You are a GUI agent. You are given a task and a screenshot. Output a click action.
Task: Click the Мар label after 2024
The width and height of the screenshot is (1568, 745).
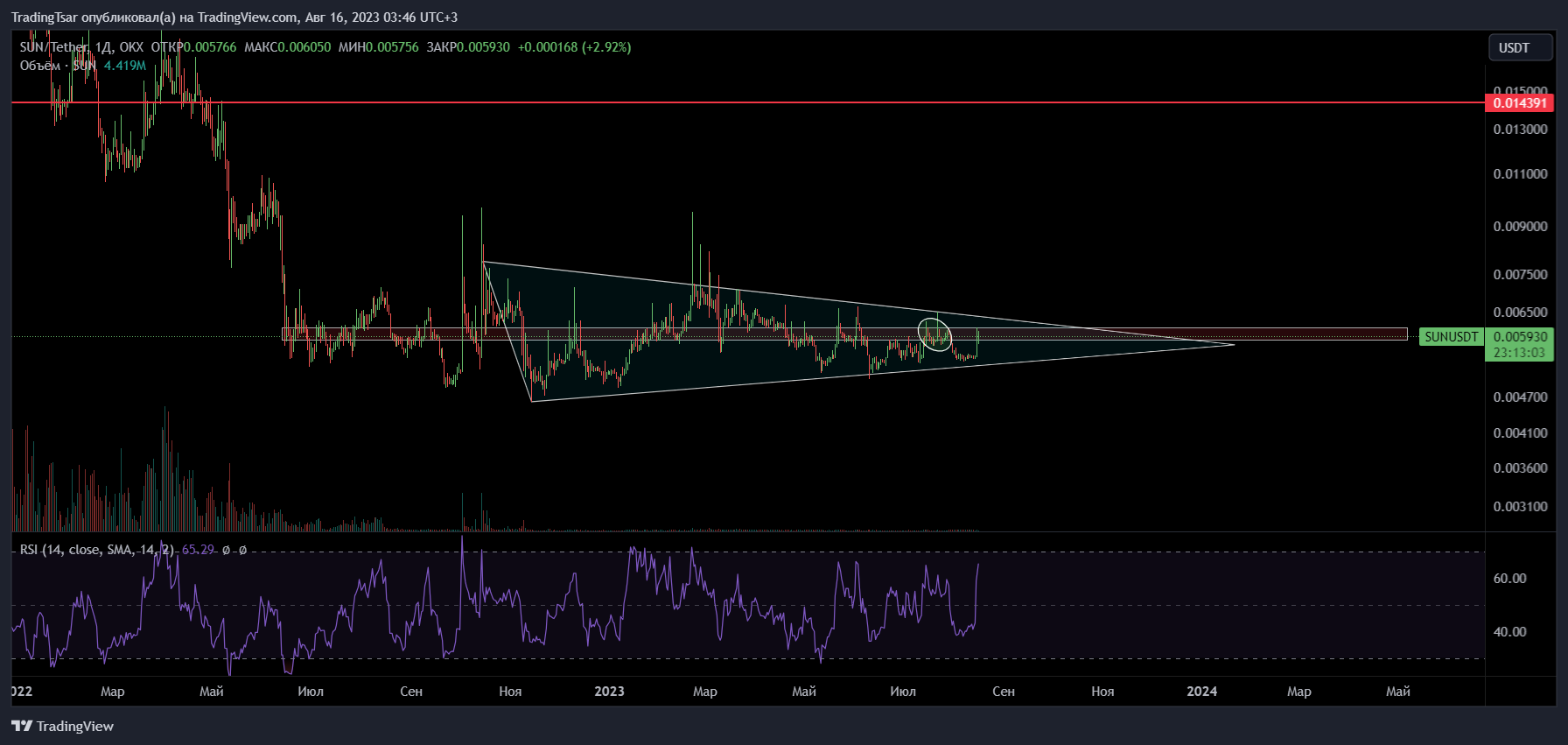(x=1299, y=692)
